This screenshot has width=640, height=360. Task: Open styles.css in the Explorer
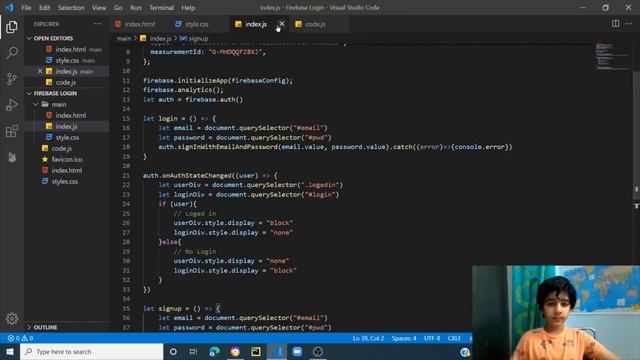[64, 181]
